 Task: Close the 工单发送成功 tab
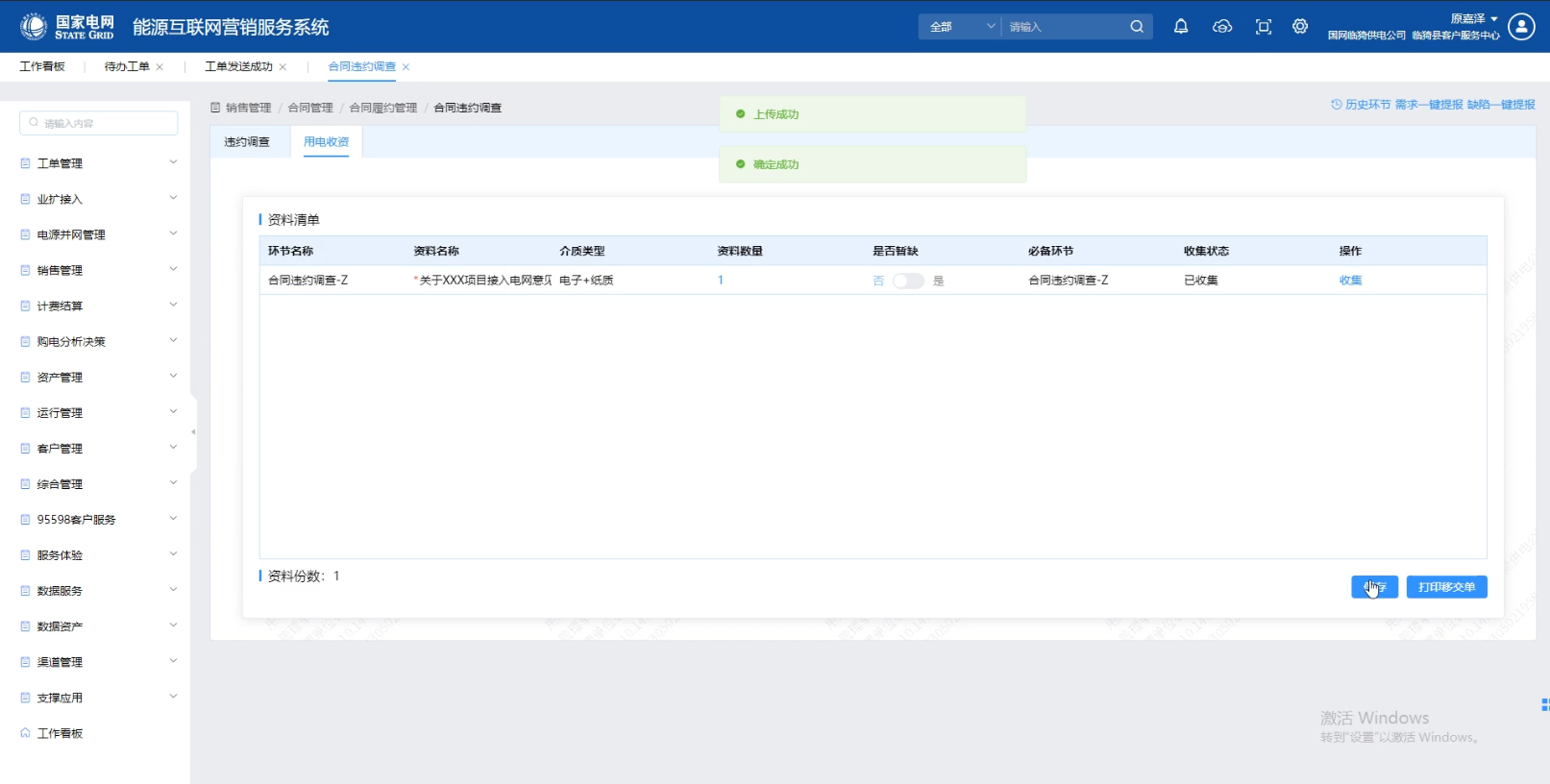[x=283, y=67]
